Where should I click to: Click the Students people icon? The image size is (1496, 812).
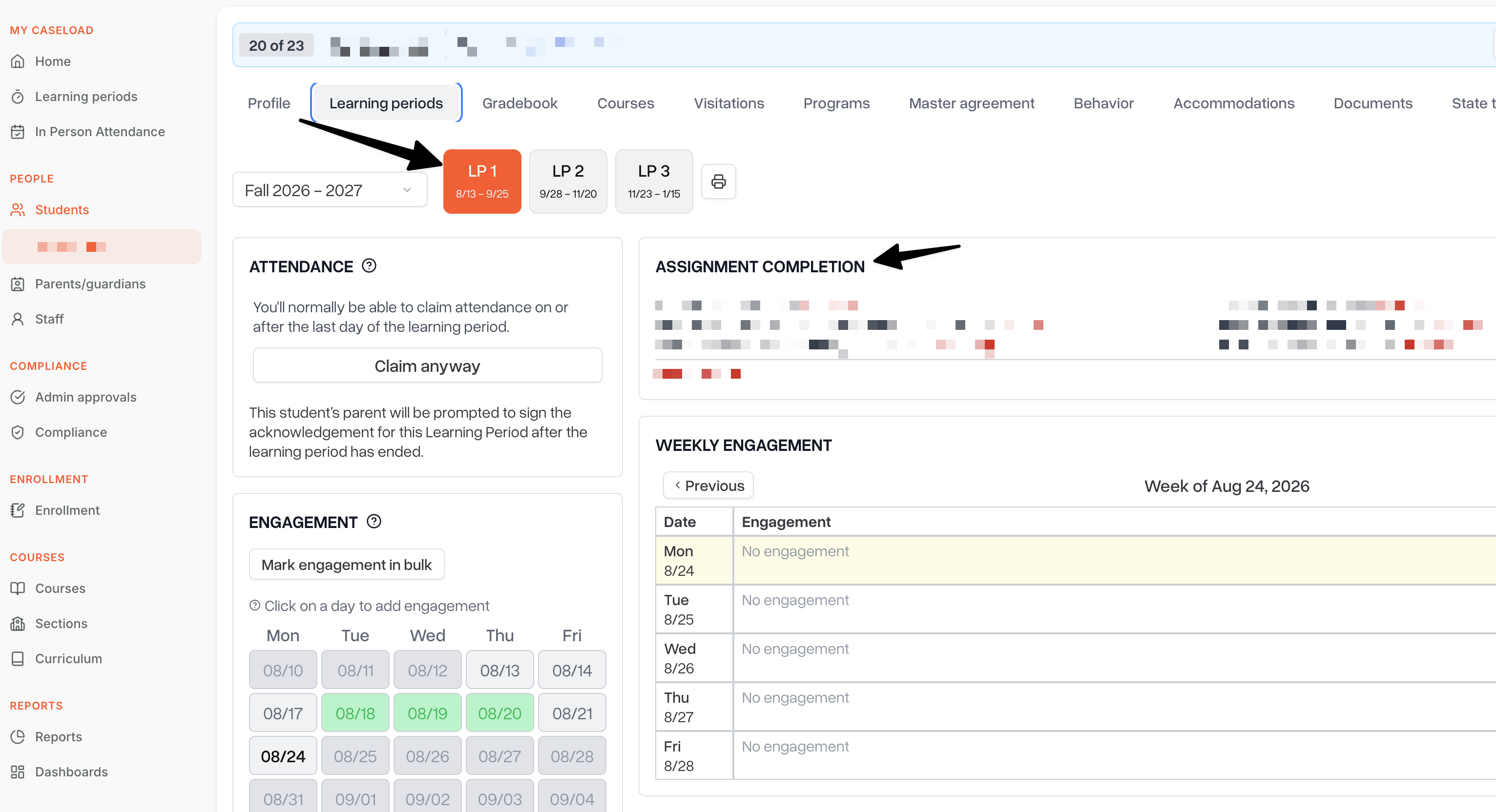pos(18,209)
